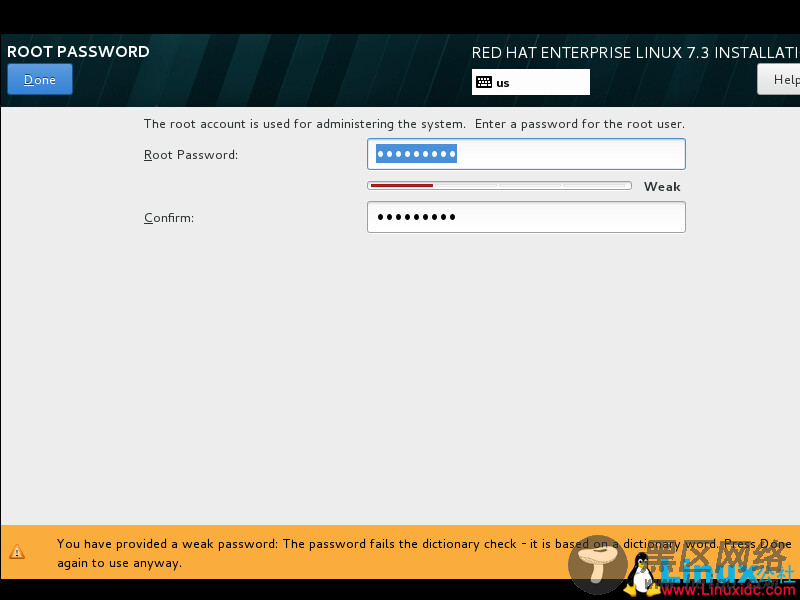800x600 pixels.
Task: Focus the Root Password input field
Action: click(x=526, y=154)
